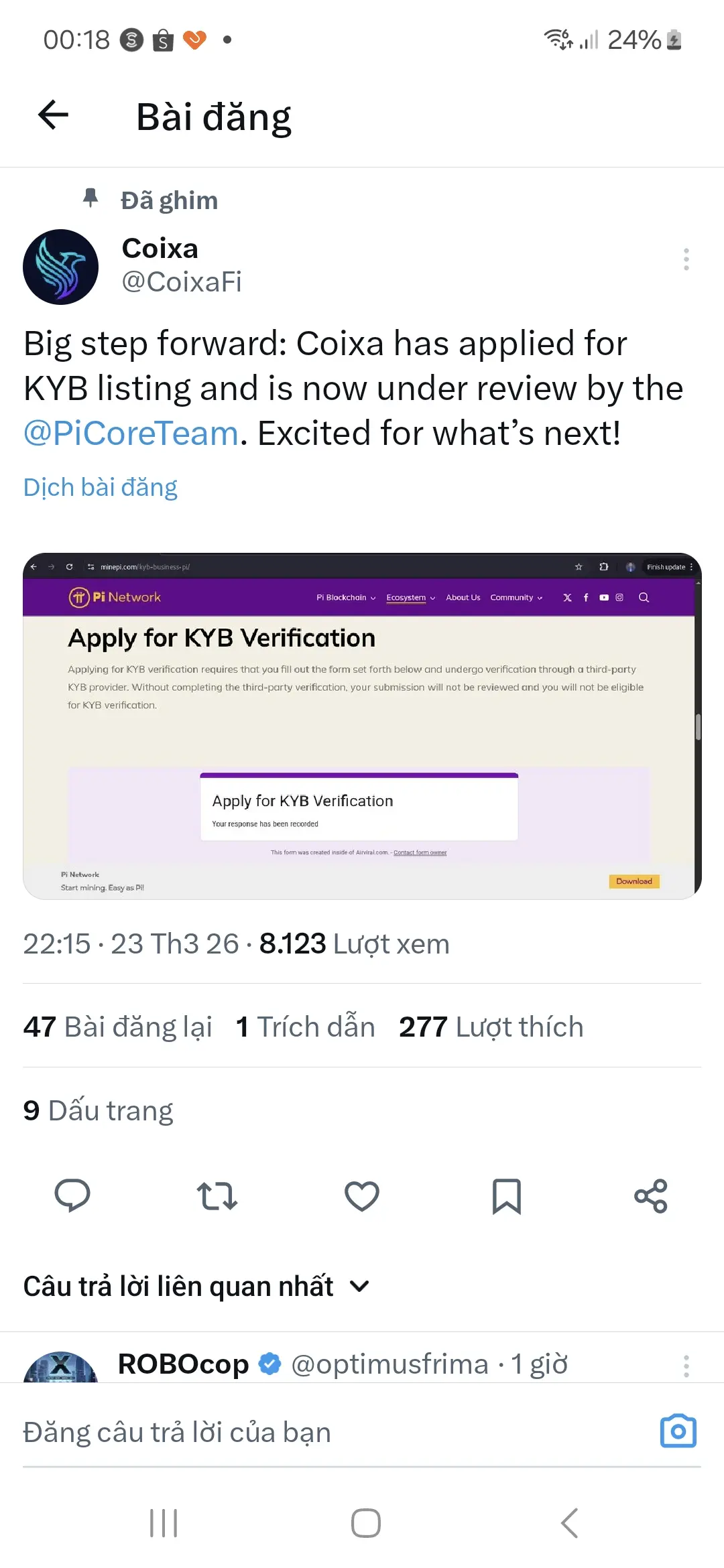Image resolution: width=724 pixels, height=1568 pixels.
Task: Select the X icon in Pi Network navbar
Action: (x=567, y=597)
